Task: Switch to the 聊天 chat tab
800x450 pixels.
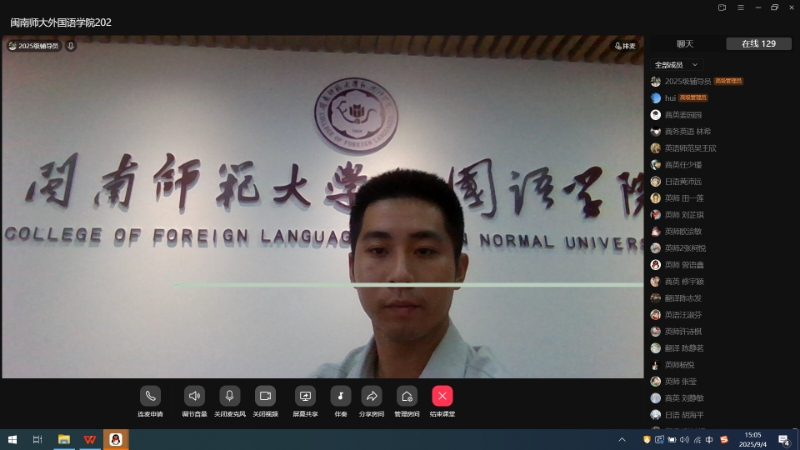Action: point(685,44)
